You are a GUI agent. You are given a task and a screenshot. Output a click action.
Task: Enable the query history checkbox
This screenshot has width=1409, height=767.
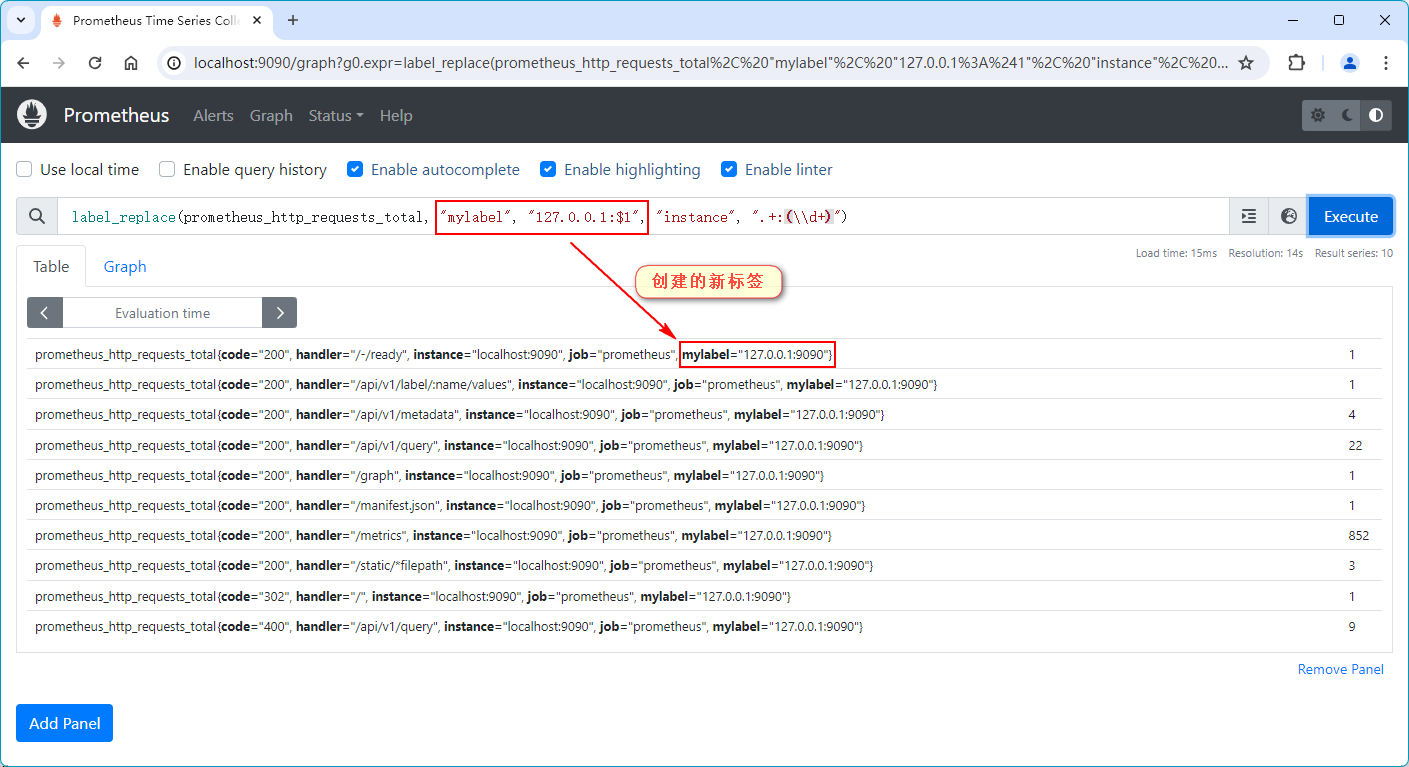point(167,169)
